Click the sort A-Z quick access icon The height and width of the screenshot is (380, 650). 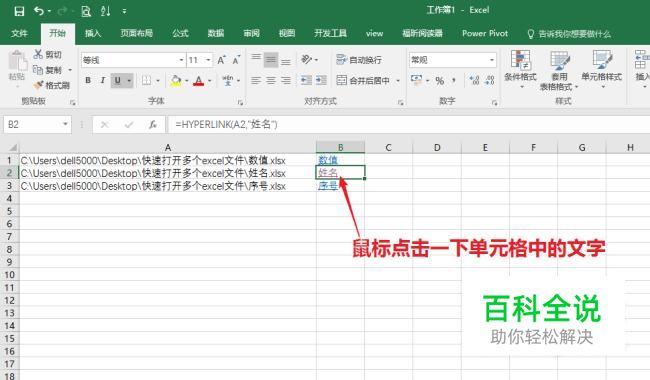coord(105,11)
